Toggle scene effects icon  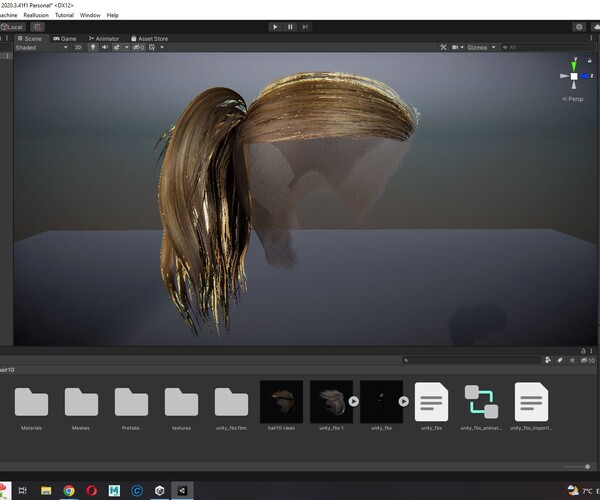click(x=116, y=47)
